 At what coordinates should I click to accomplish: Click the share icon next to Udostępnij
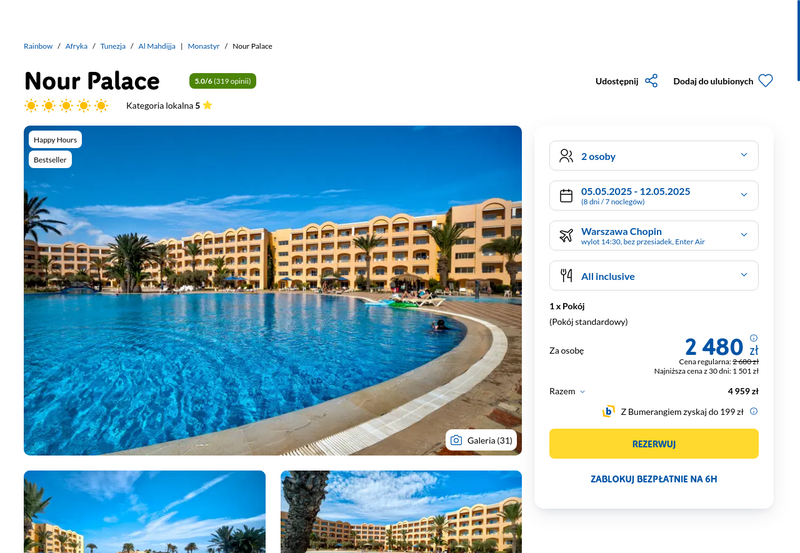click(x=651, y=81)
